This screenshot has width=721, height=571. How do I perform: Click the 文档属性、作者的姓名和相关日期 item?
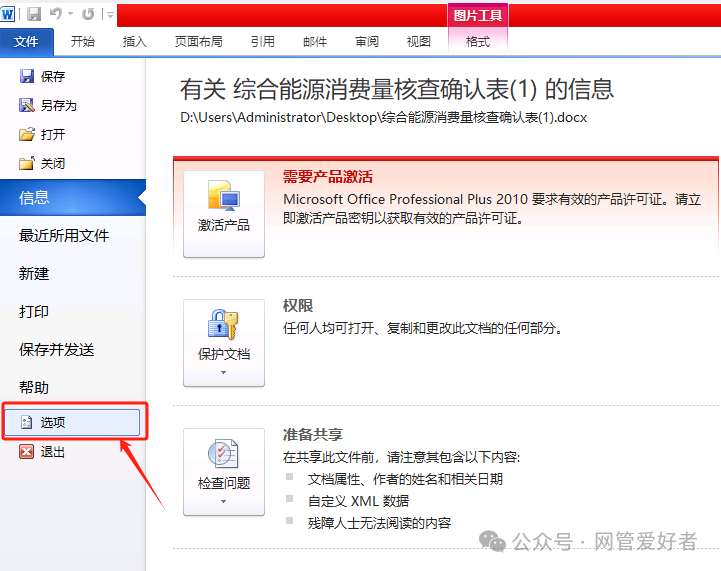click(405, 479)
